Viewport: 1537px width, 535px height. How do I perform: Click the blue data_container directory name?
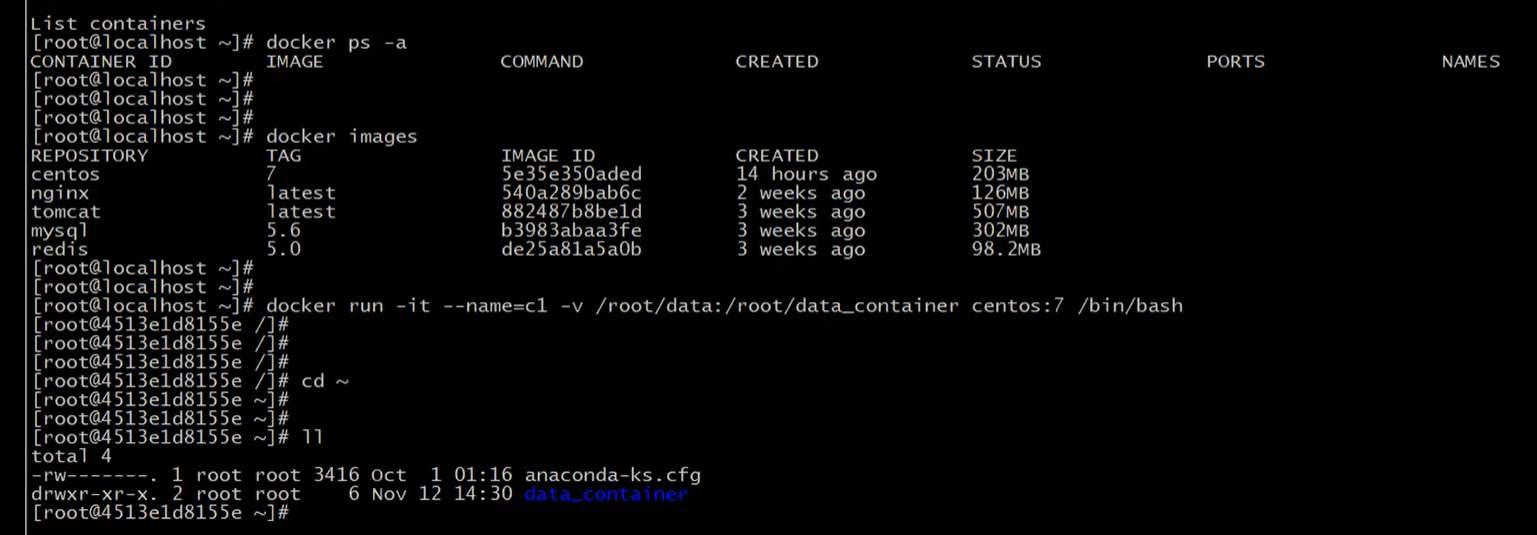605,494
